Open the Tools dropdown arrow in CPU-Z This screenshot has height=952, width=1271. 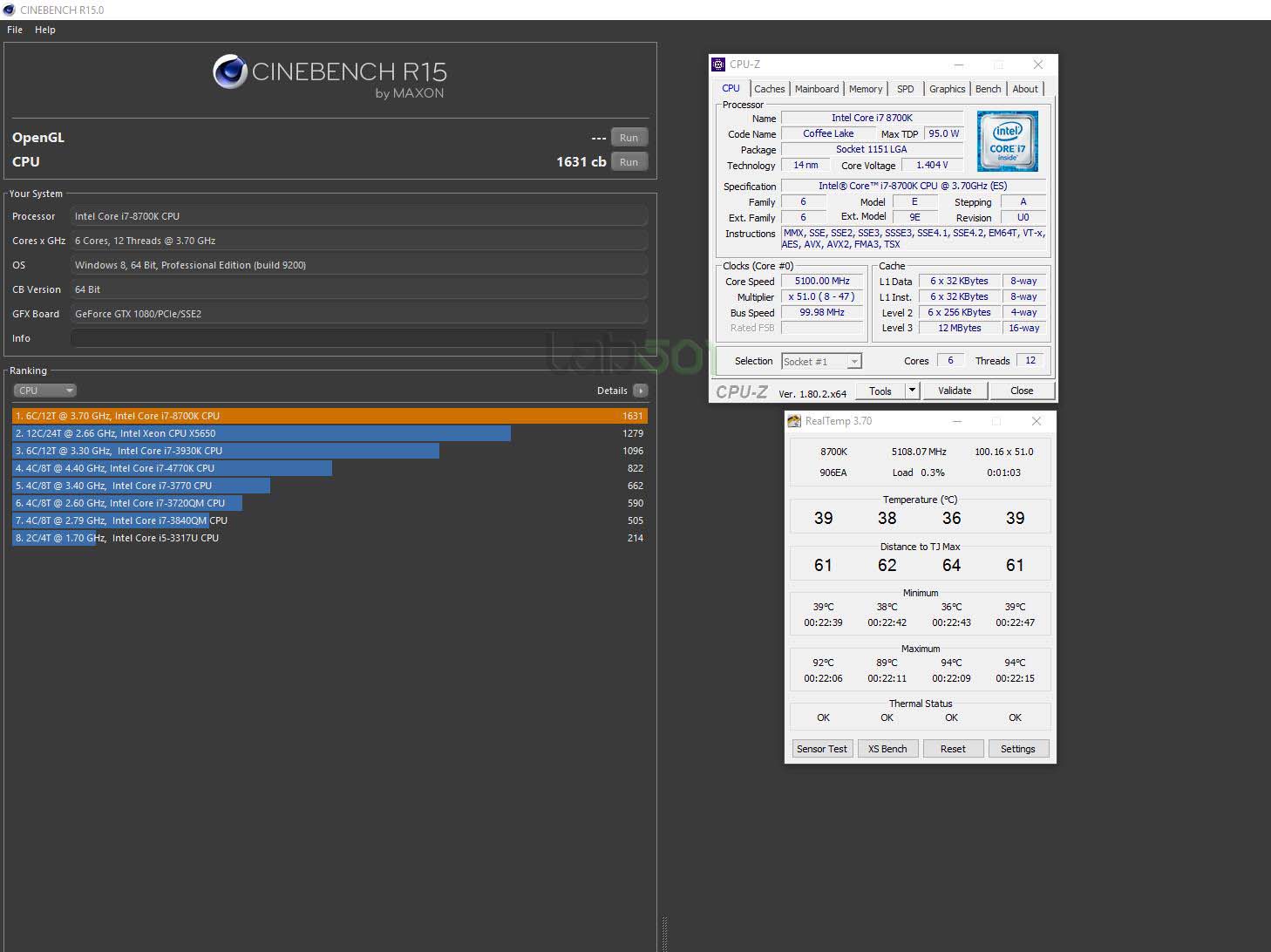912,391
